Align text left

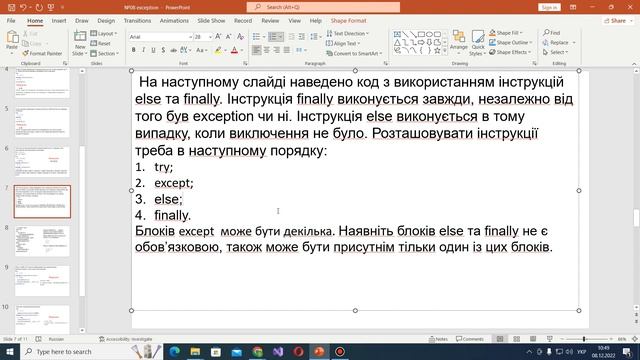pyautogui.click(x=256, y=50)
